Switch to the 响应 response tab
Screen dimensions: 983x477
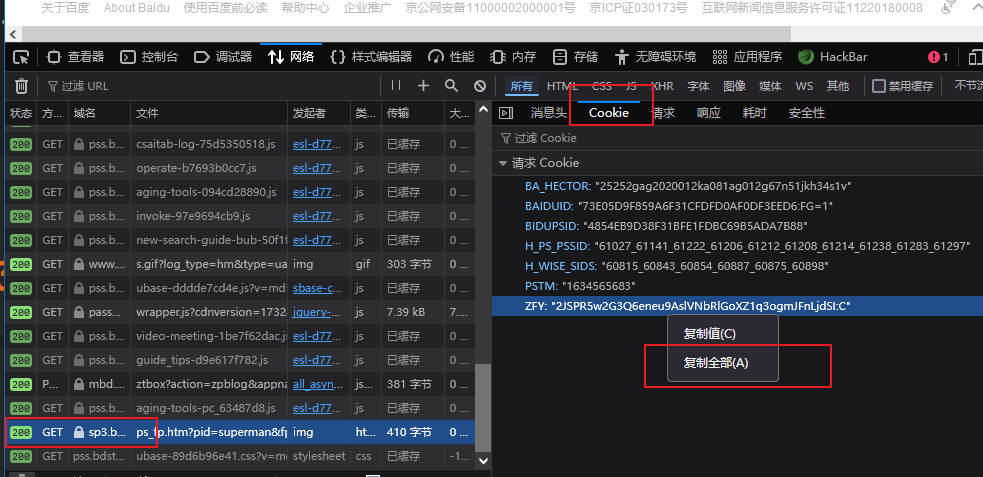[708, 113]
